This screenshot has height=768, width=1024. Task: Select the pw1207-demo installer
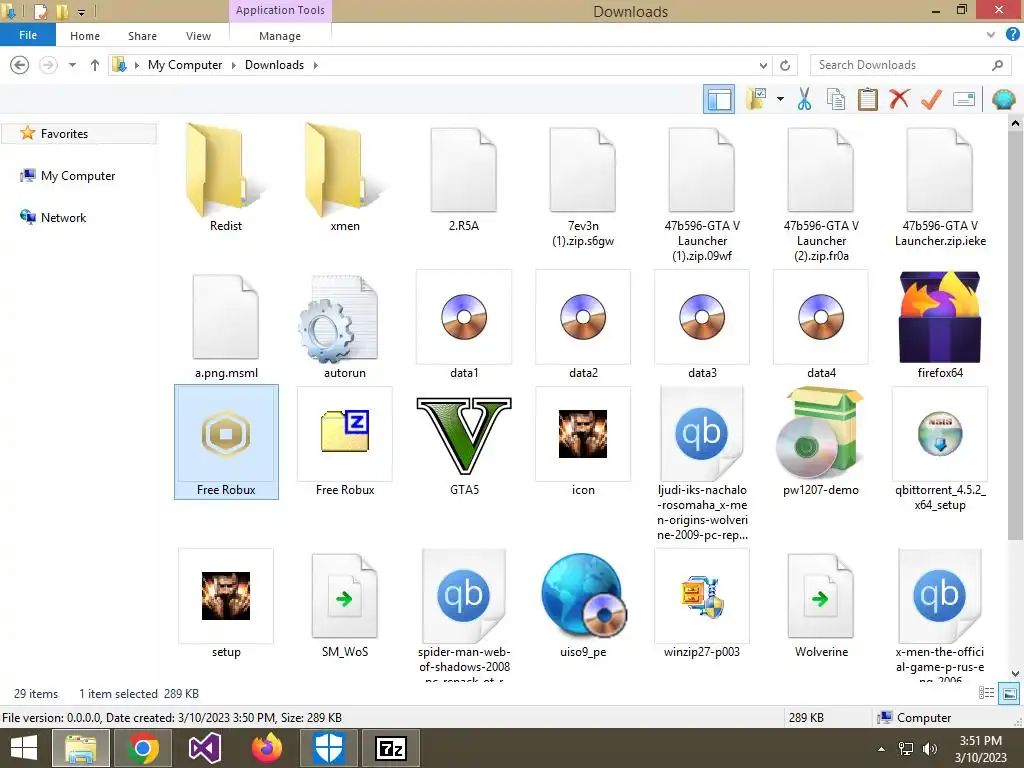[x=821, y=443]
